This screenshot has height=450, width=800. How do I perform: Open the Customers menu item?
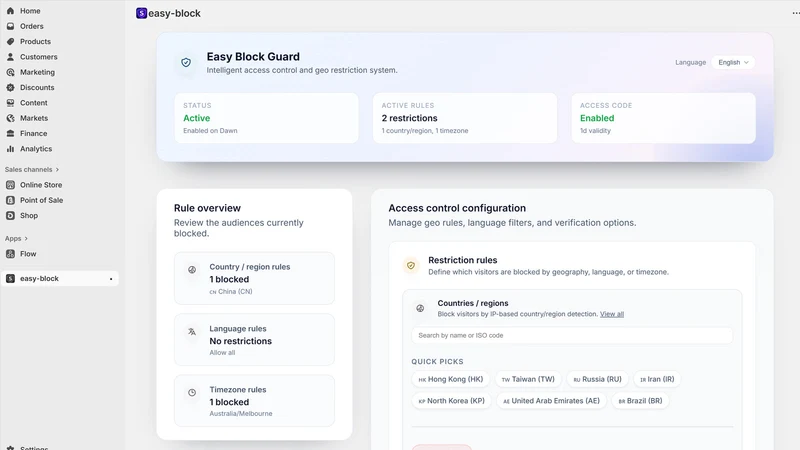click(x=39, y=57)
